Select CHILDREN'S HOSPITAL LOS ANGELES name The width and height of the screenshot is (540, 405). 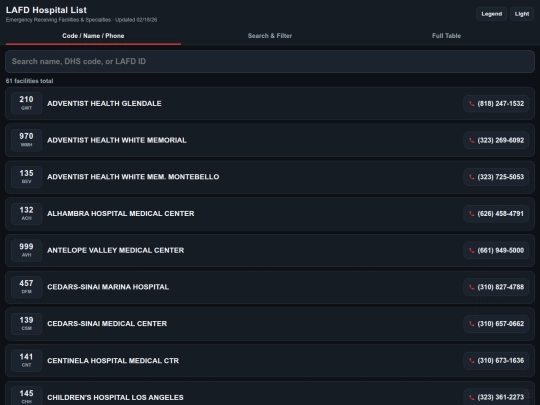pos(115,397)
